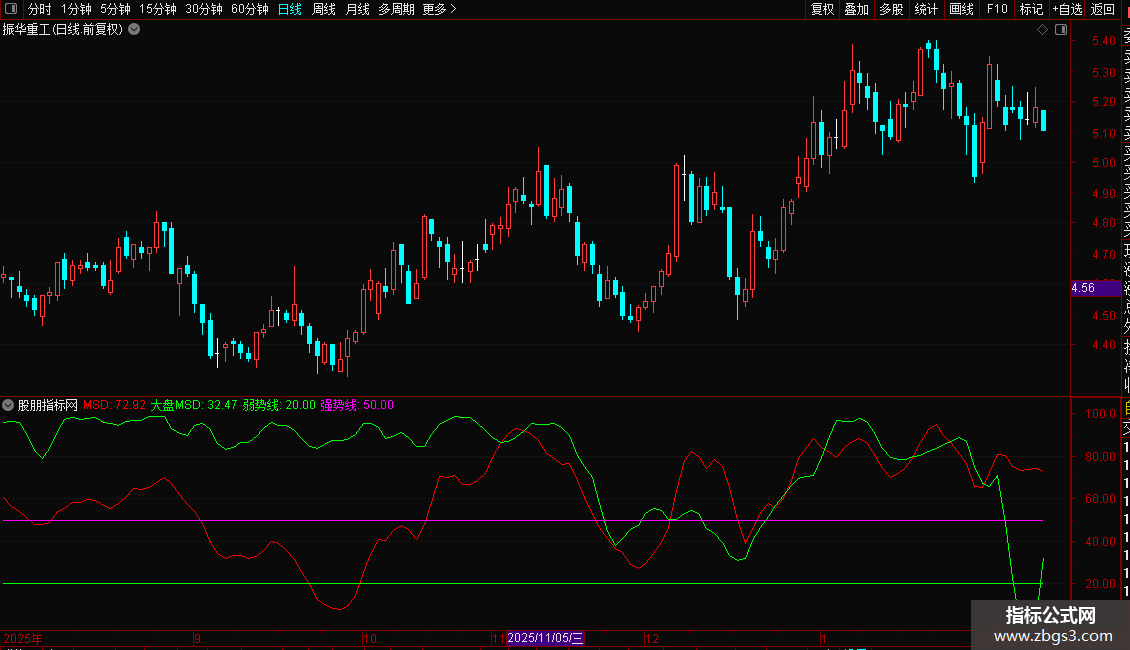Activate the 画线 drawing tools button
The height and width of the screenshot is (650, 1130).
point(961,9)
